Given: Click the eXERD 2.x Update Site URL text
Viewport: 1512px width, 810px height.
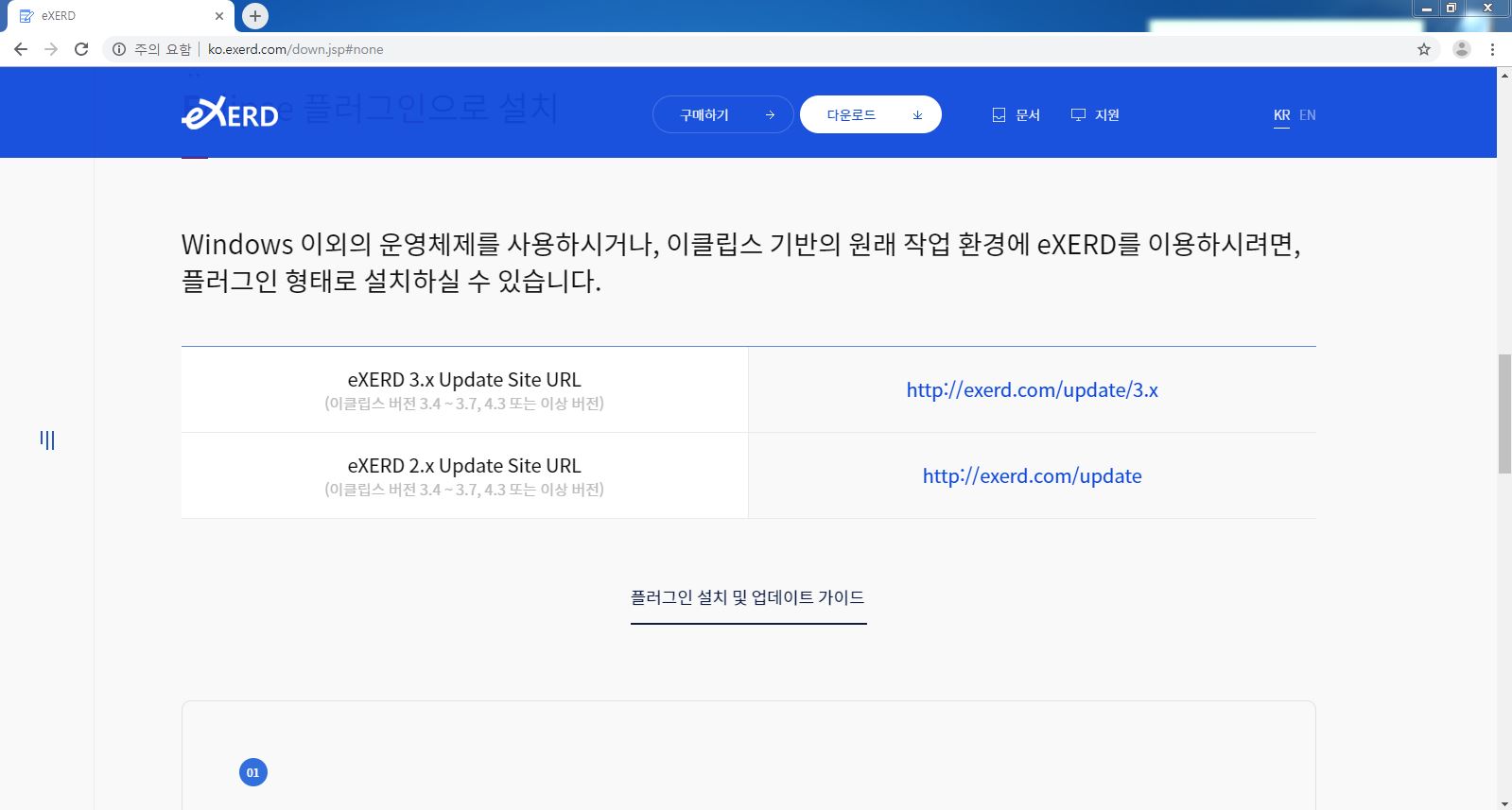Looking at the screenshot, I should click(x=464, y=465).
